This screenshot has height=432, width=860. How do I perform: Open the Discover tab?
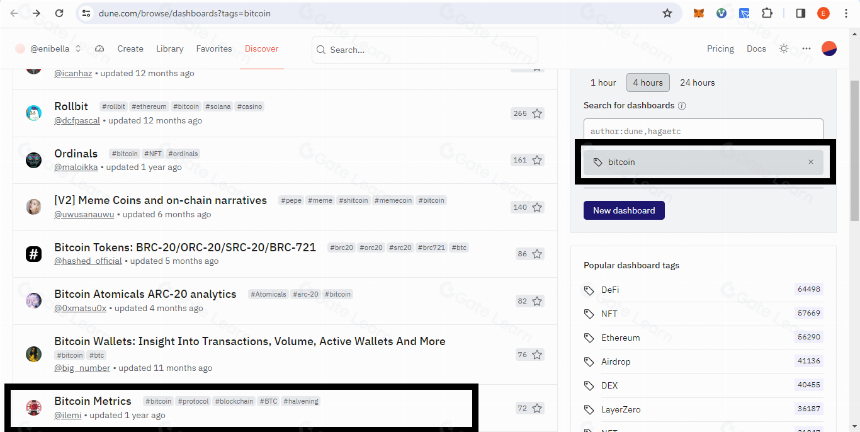[262, 49]
